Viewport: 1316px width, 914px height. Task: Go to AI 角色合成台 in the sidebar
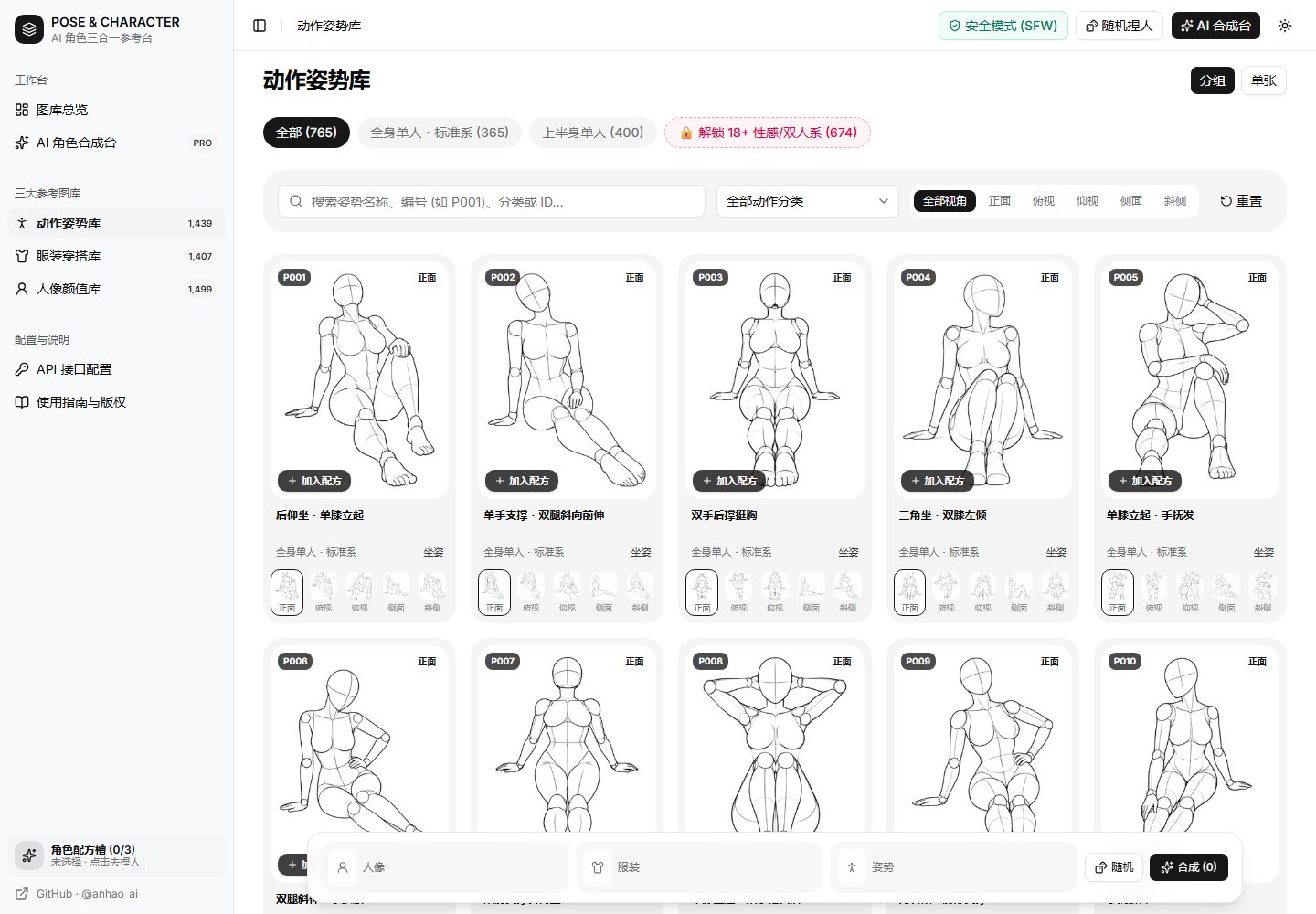tap(116, 143)
